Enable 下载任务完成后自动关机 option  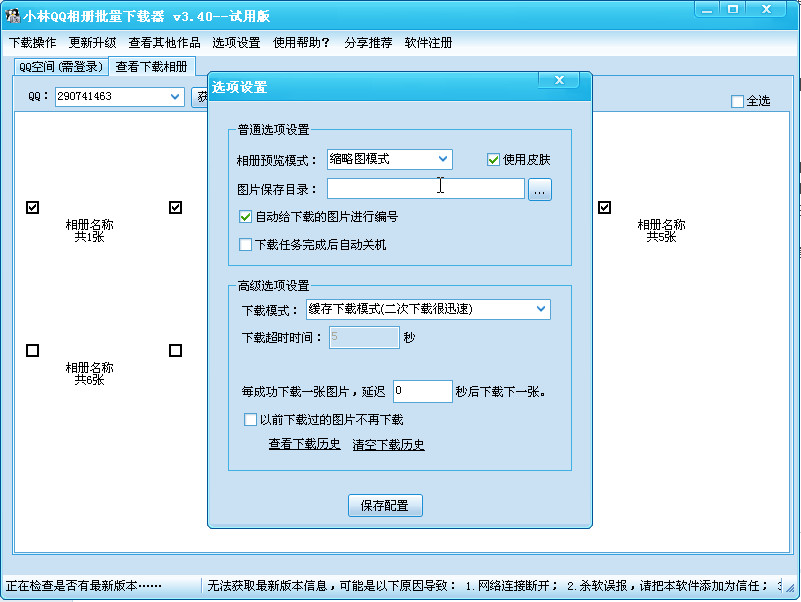[245, 244]
